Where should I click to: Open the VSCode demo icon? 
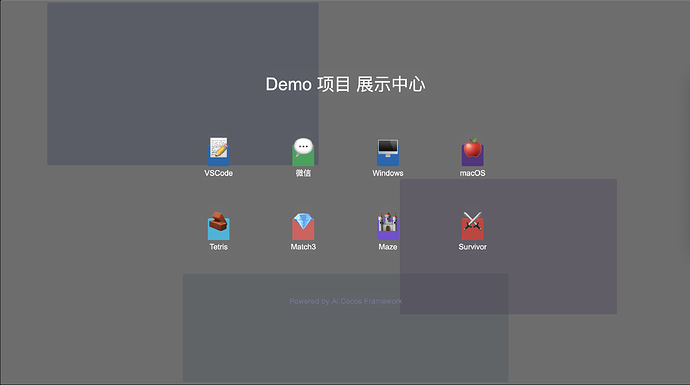218,151
